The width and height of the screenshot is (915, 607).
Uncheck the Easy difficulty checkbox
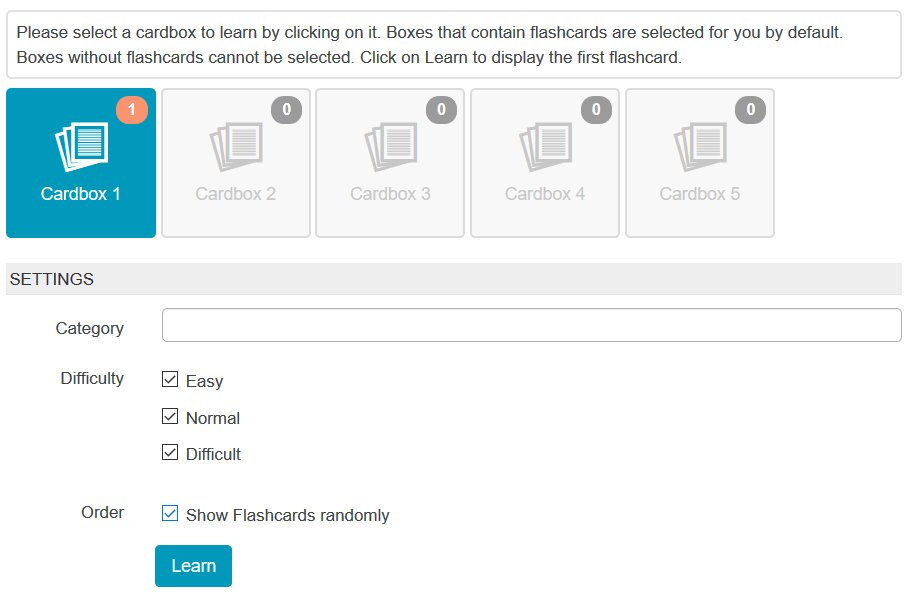169,379
